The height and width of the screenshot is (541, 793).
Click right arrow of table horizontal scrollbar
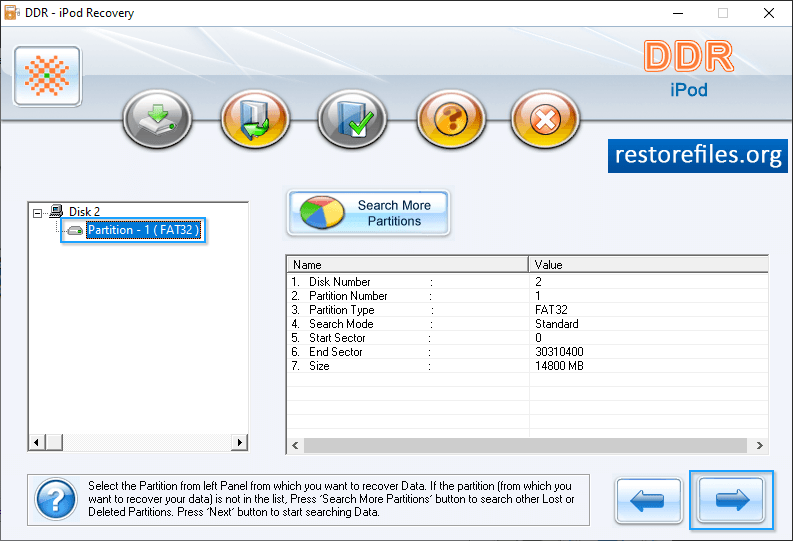759,445
